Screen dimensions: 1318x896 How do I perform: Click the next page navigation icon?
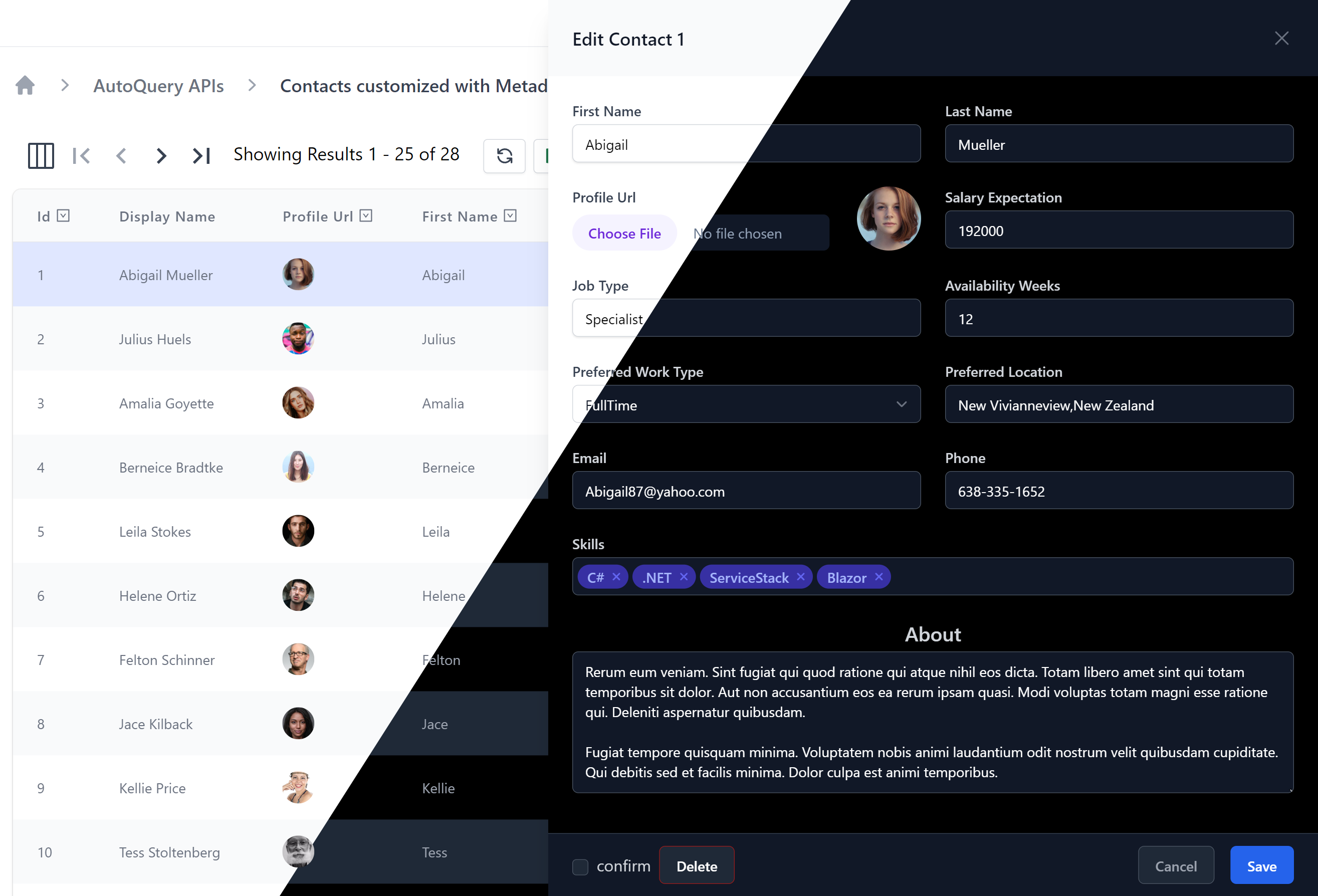159,155
